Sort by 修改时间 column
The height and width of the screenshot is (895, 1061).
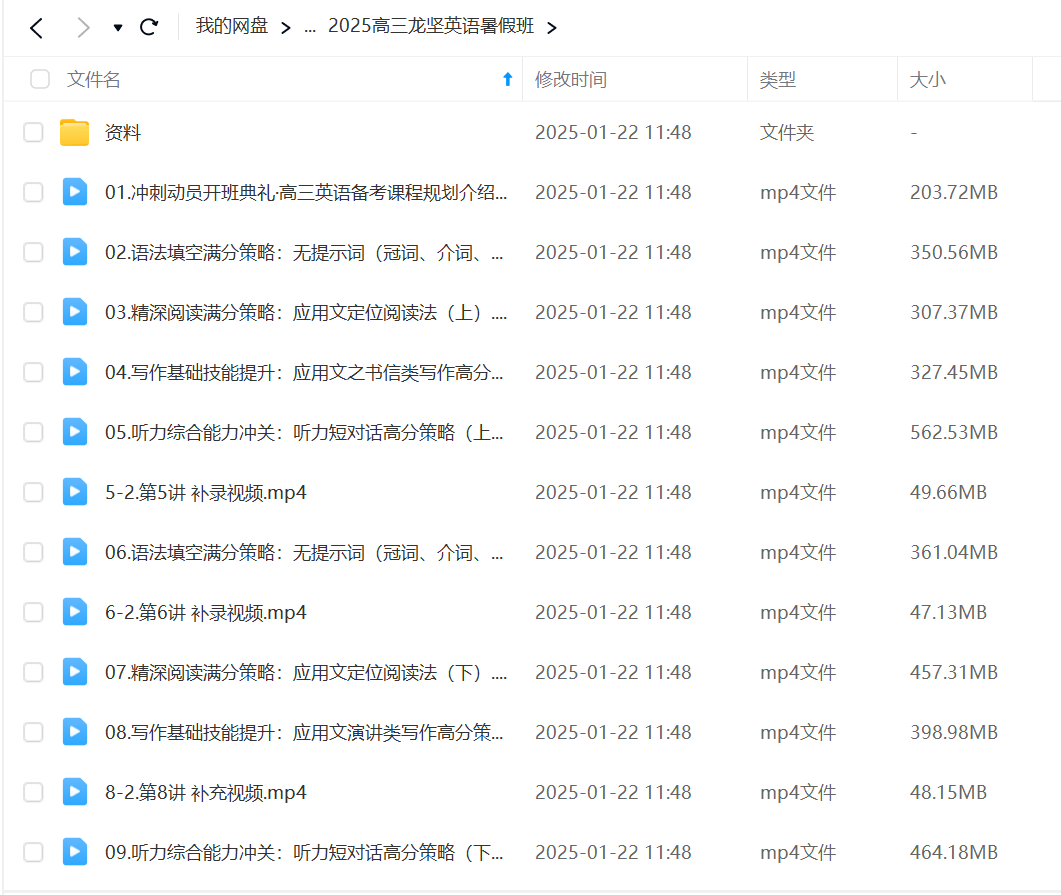pos(570,79)
